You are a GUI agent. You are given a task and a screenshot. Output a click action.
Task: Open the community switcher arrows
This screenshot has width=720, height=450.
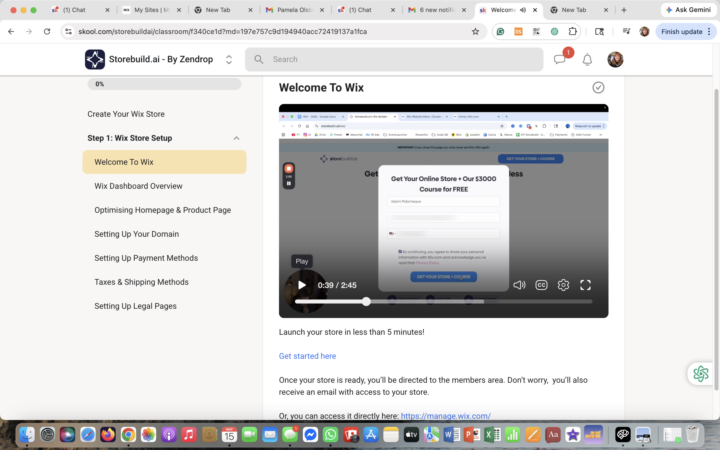tap(229, 59)
